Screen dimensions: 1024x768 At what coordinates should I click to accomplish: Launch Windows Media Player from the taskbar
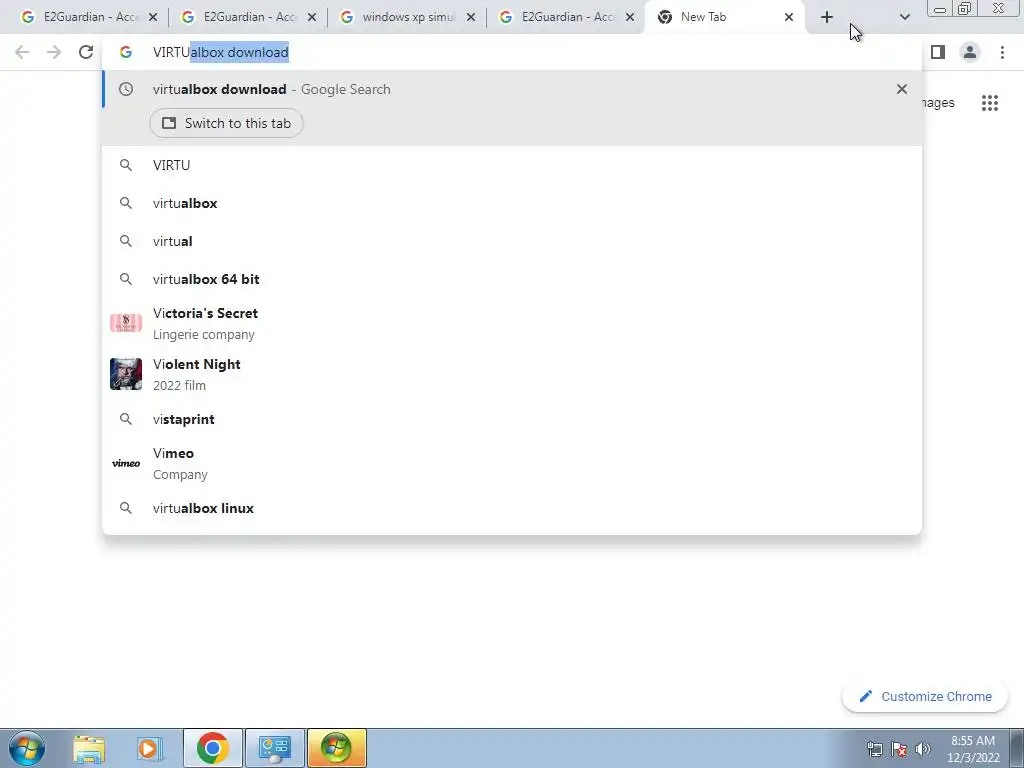point(148,748)
